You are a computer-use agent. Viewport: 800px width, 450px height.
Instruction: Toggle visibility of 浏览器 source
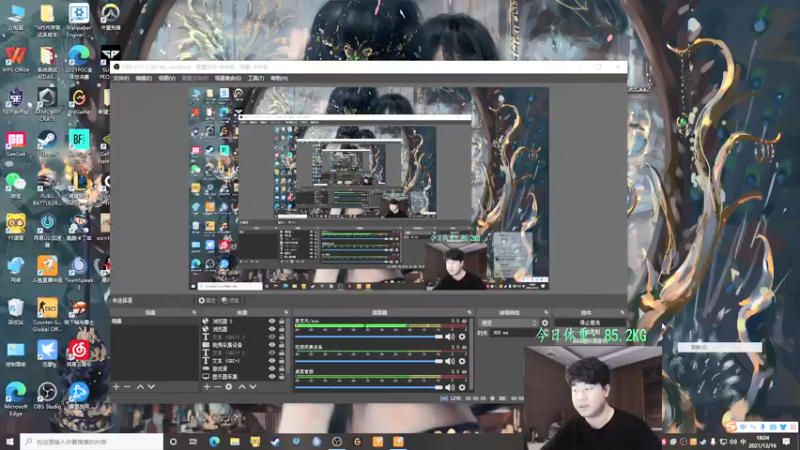272,329
